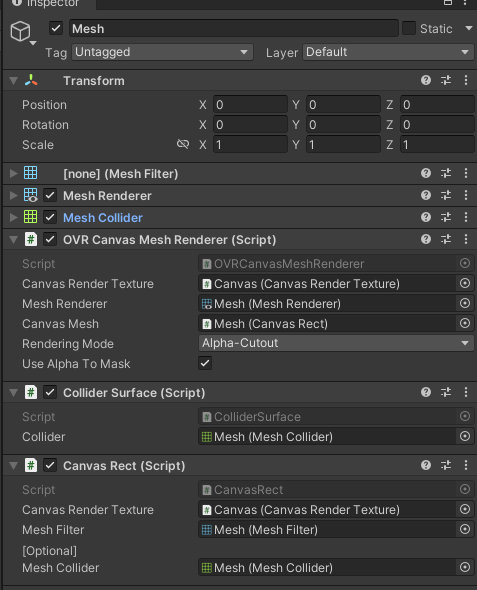Click the Scale Z value field
The height and width of the screenshot is (590, 477).
click(437, 144)
